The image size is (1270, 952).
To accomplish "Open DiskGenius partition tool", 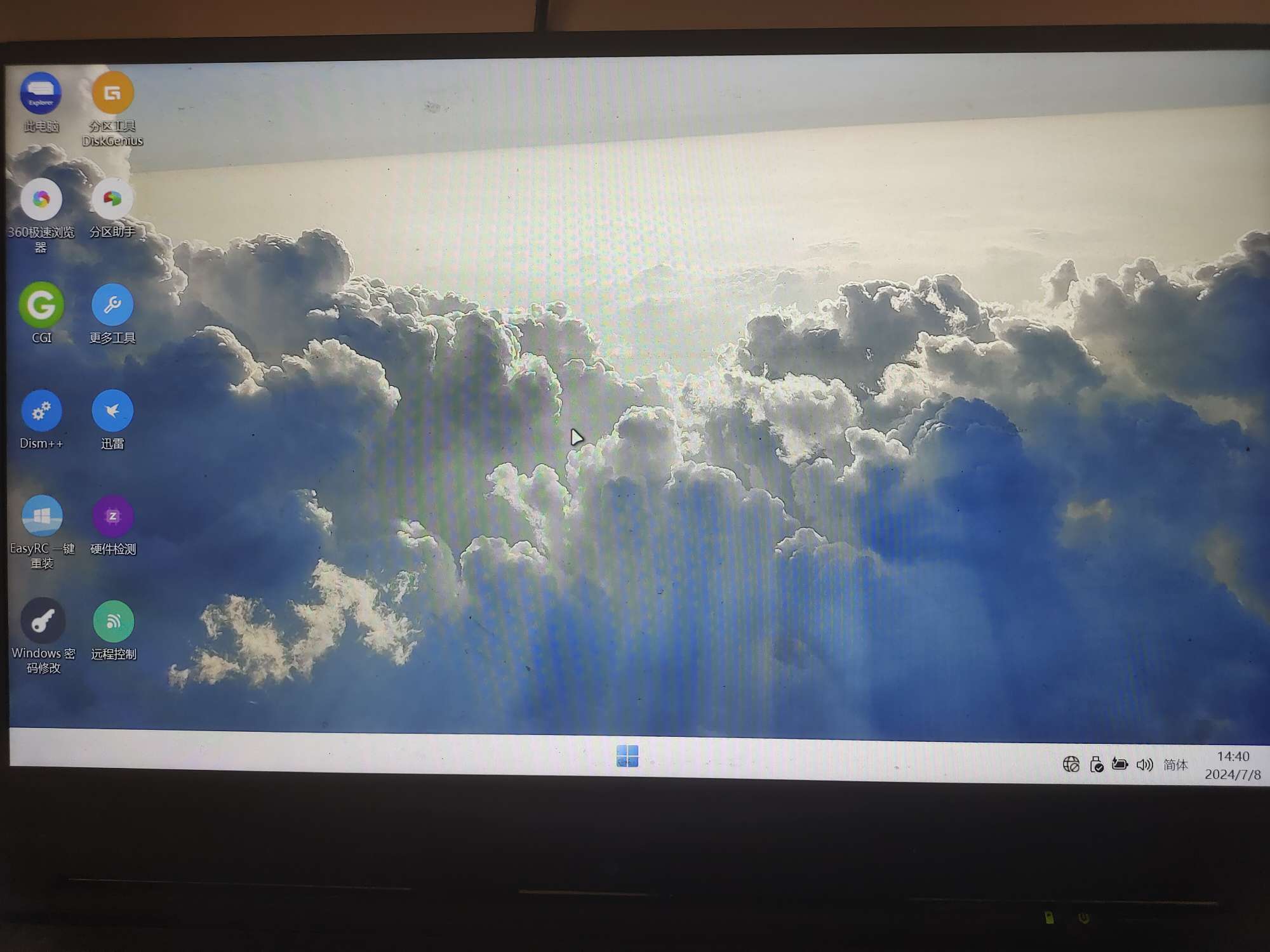I will point(112,95).
